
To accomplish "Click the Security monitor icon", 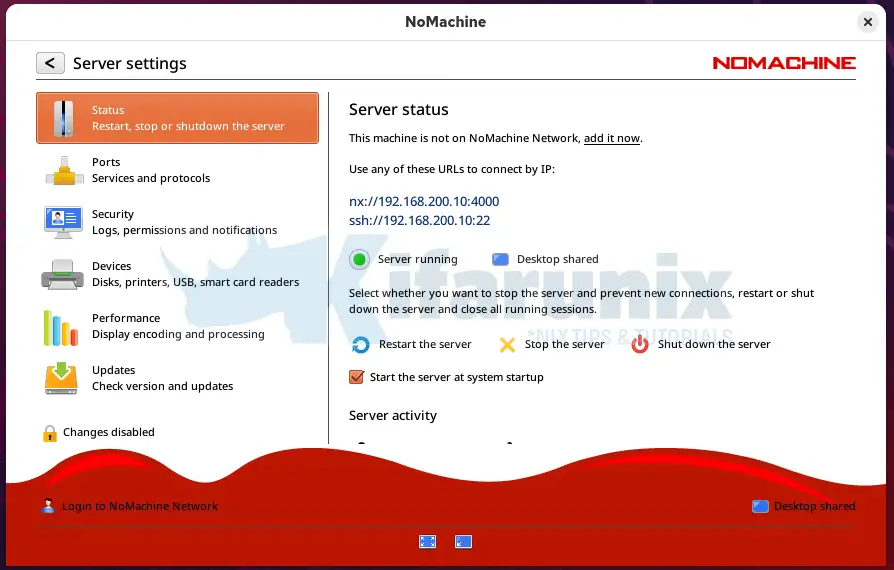I will pyautogui.click(x=63, y=222).
